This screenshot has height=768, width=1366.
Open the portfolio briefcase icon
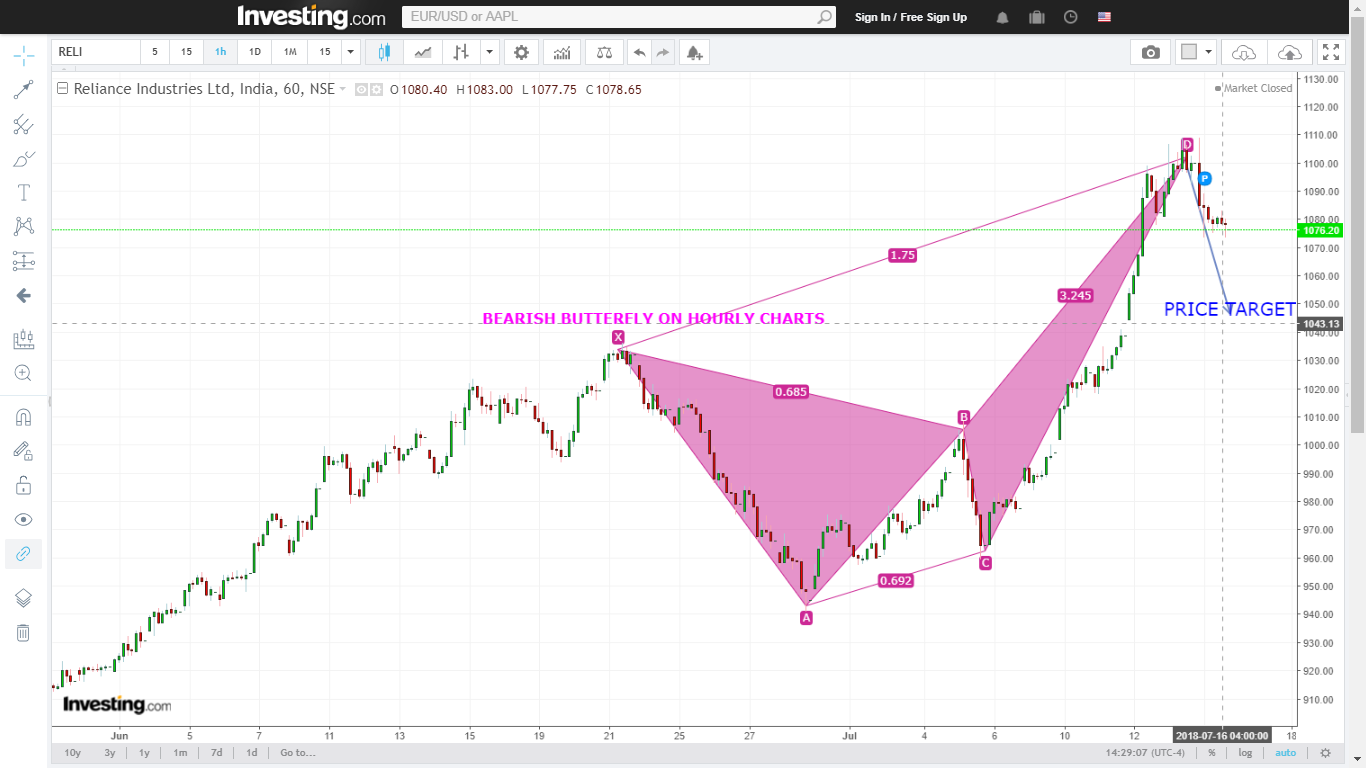1036,17
